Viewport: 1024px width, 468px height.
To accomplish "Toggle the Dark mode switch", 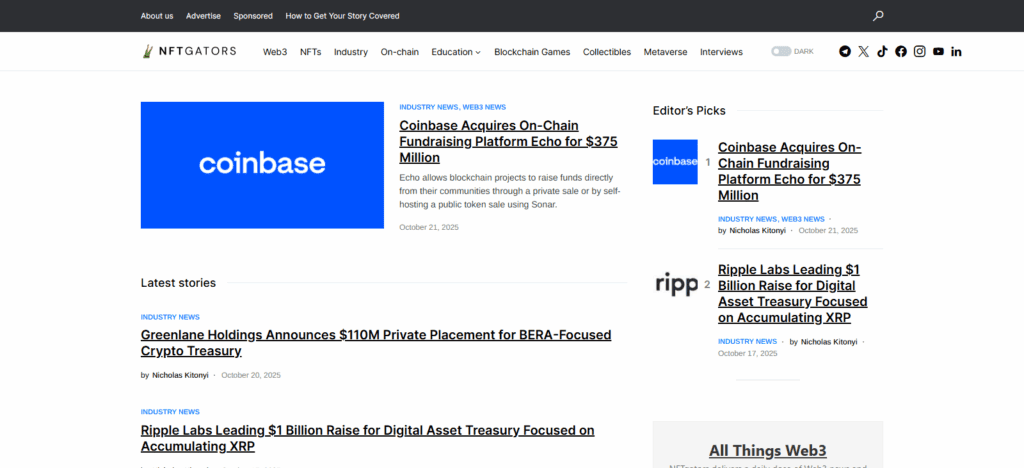I will click(x=781, y=52).
